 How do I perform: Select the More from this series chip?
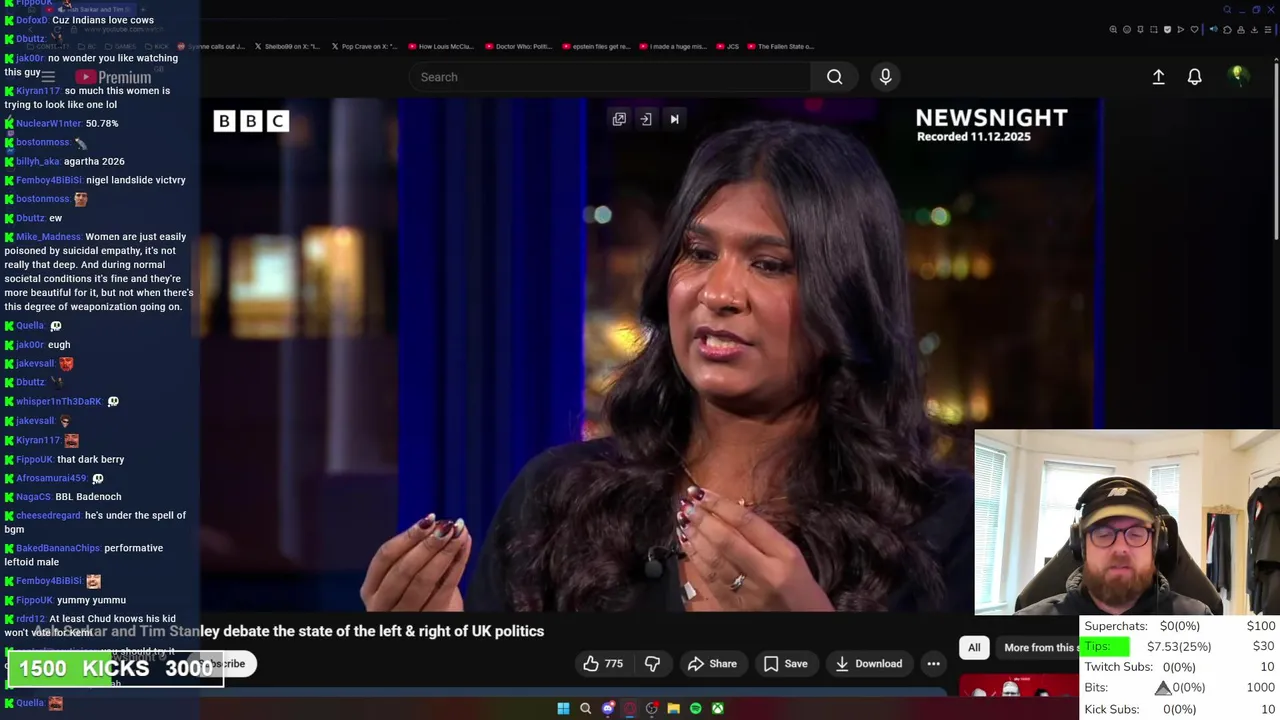point(1038,647)
